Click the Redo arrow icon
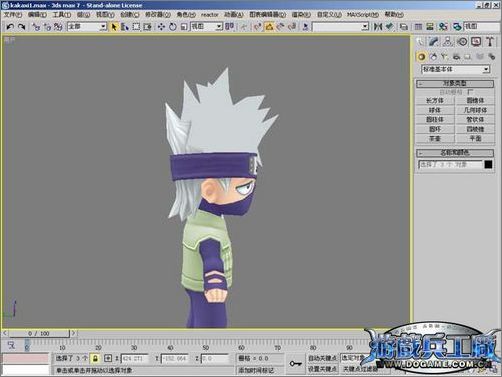502x377 pixels. (x=22, y=27)
